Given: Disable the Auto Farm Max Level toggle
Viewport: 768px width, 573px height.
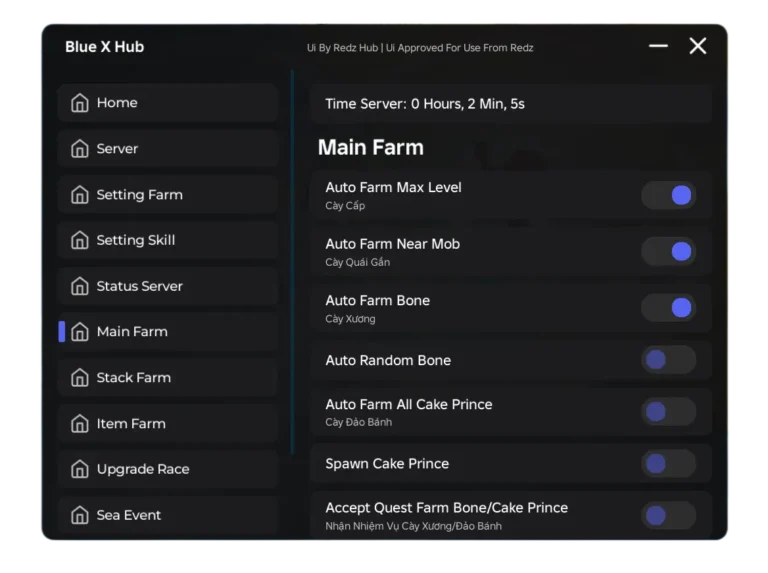Looking at the screenshot, I should point(668,195).
